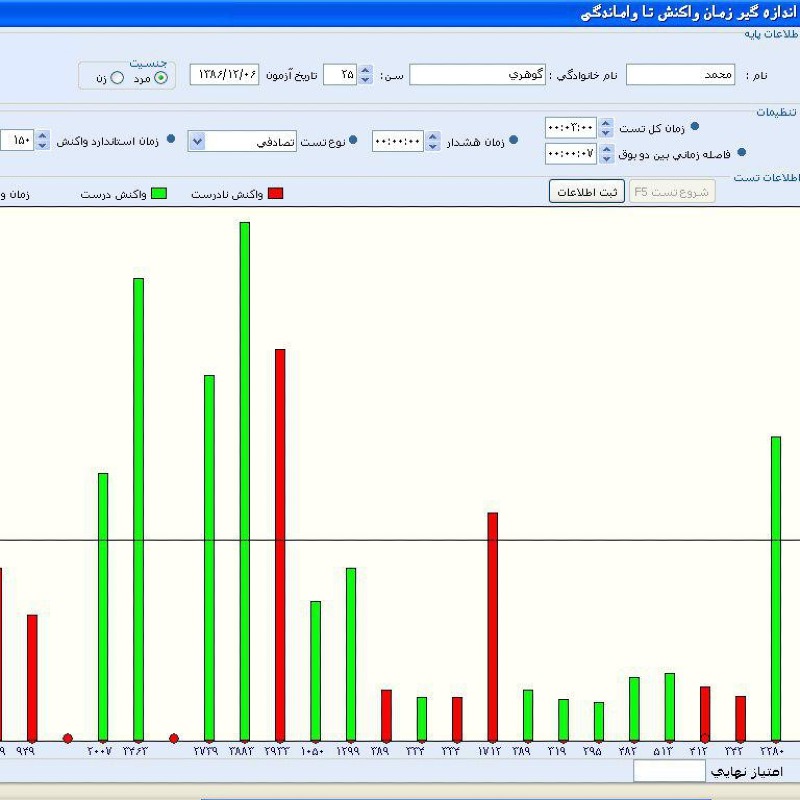The height and width of the screenshot is (800, 800).
Task: Decrease age using the سن spinner down arrow
Action: pyautogui.click(x=365, y=80)
